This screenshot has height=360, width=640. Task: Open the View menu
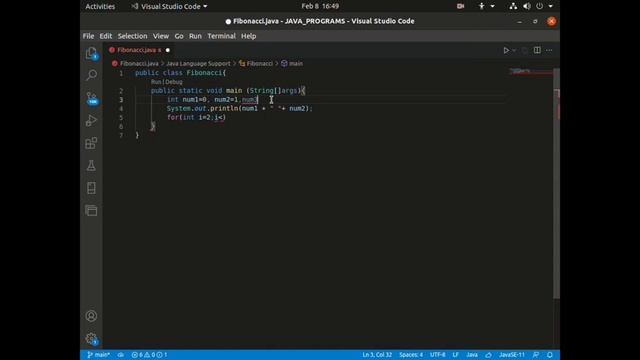tap(161, 36)
